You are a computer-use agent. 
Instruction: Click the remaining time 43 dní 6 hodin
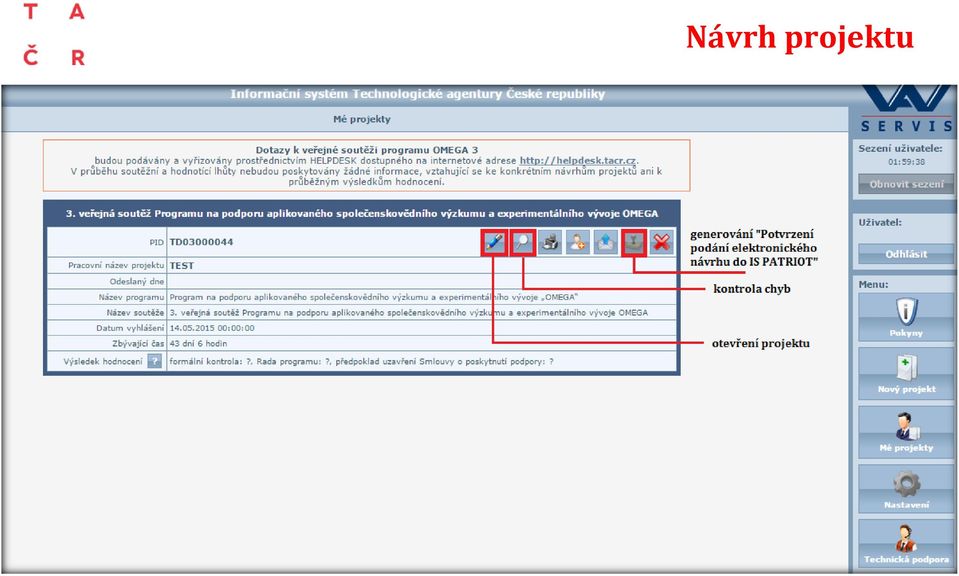198,344
